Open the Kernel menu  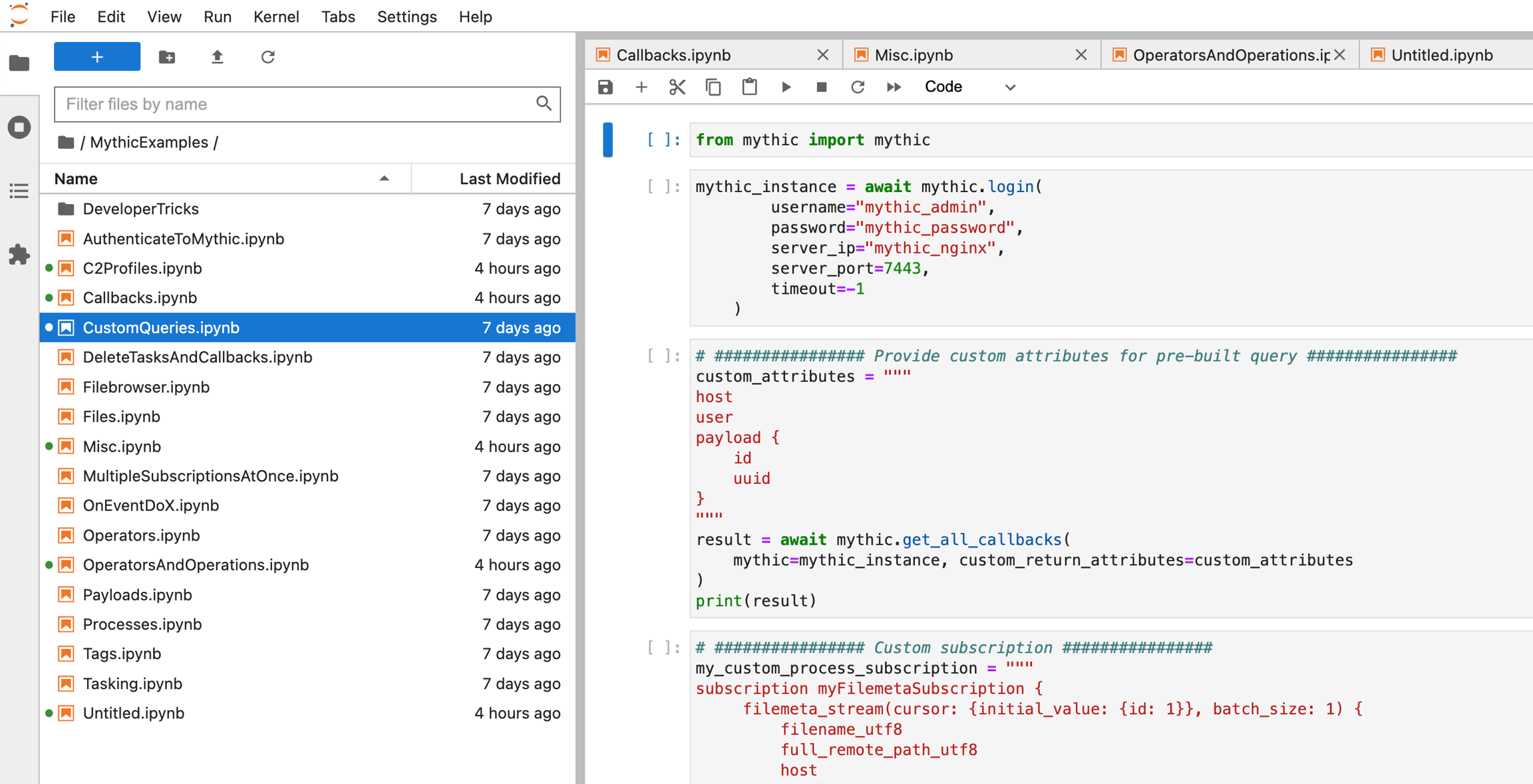pos(275,17)
